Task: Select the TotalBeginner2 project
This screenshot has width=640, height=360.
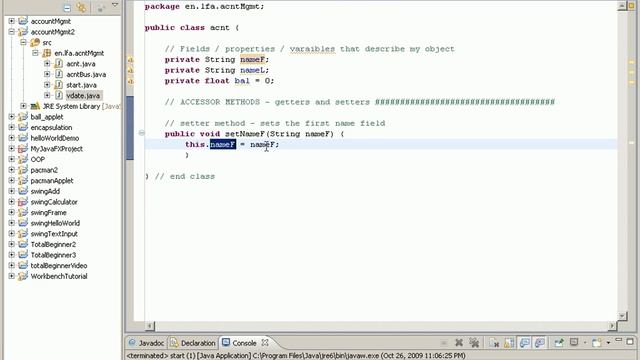Action: (x=53, y=244)
